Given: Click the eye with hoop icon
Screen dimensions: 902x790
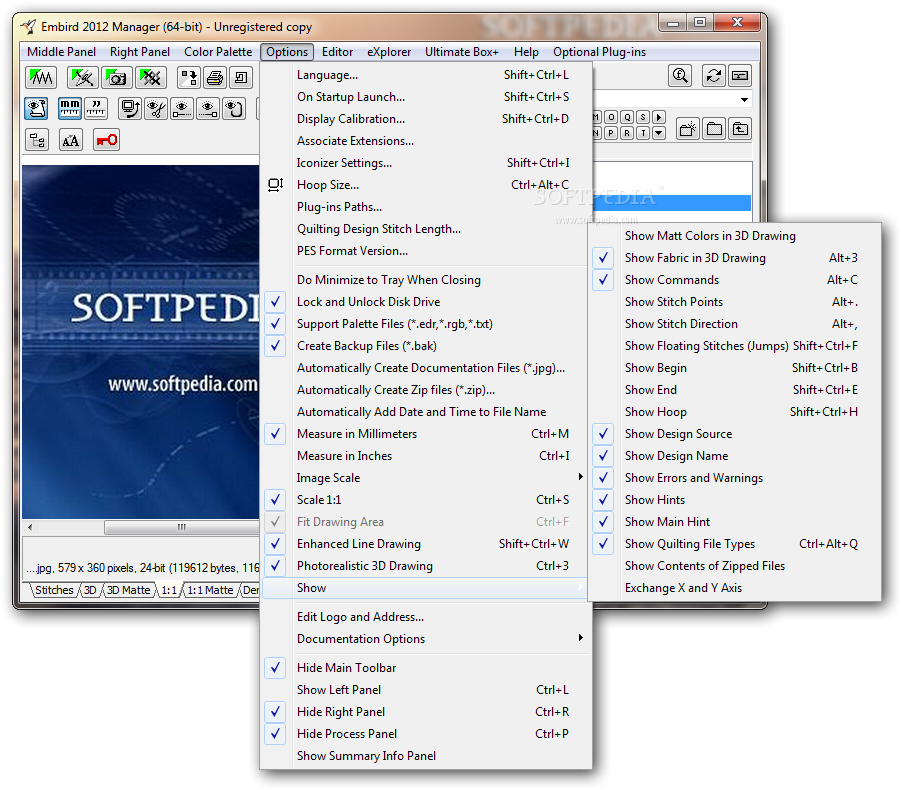Looking at the screenshot, I should pos(234,108).
